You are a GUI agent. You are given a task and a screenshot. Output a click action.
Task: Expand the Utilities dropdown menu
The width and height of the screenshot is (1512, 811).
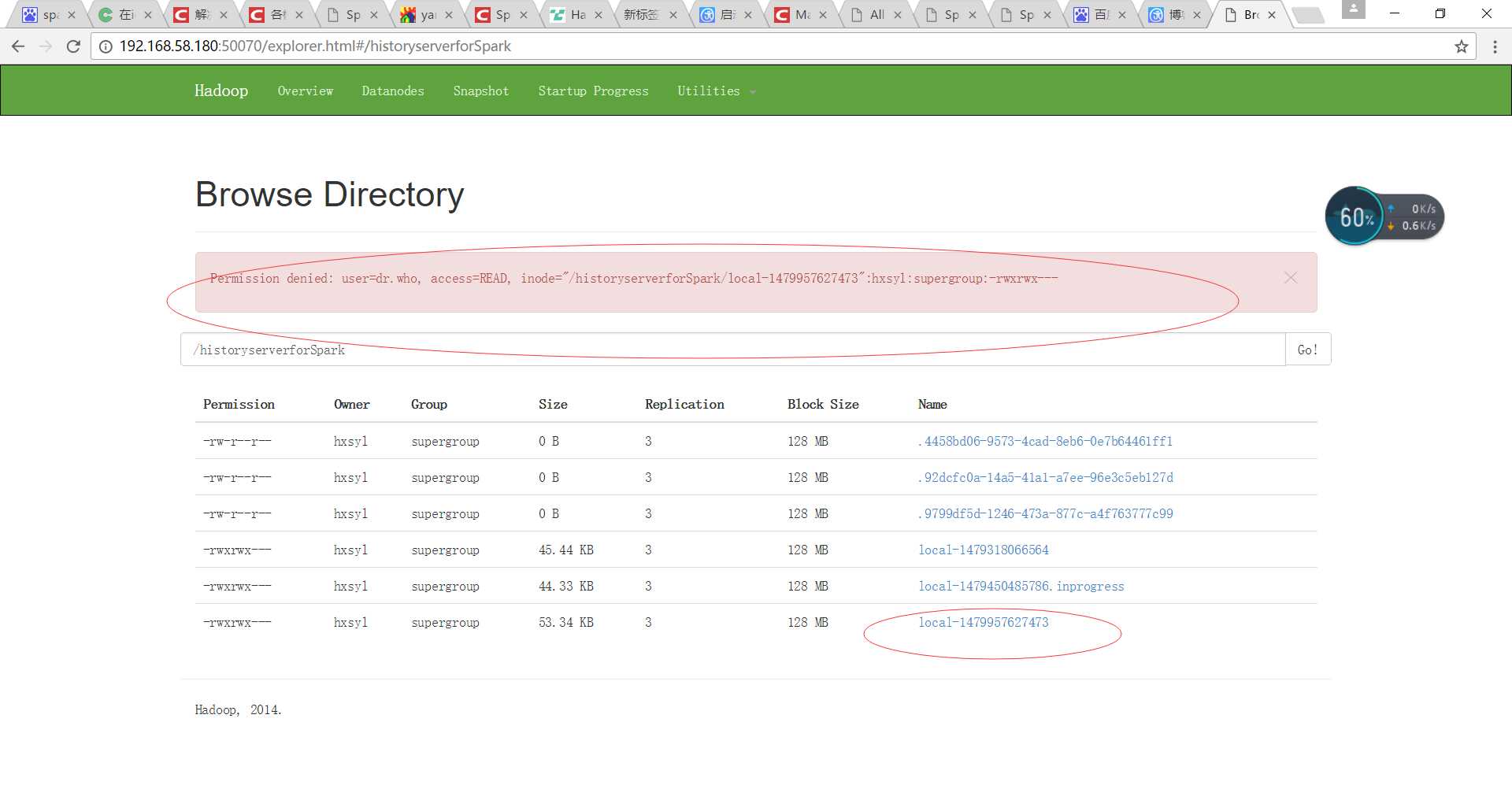pyautogui.click(x=716, y=91)
